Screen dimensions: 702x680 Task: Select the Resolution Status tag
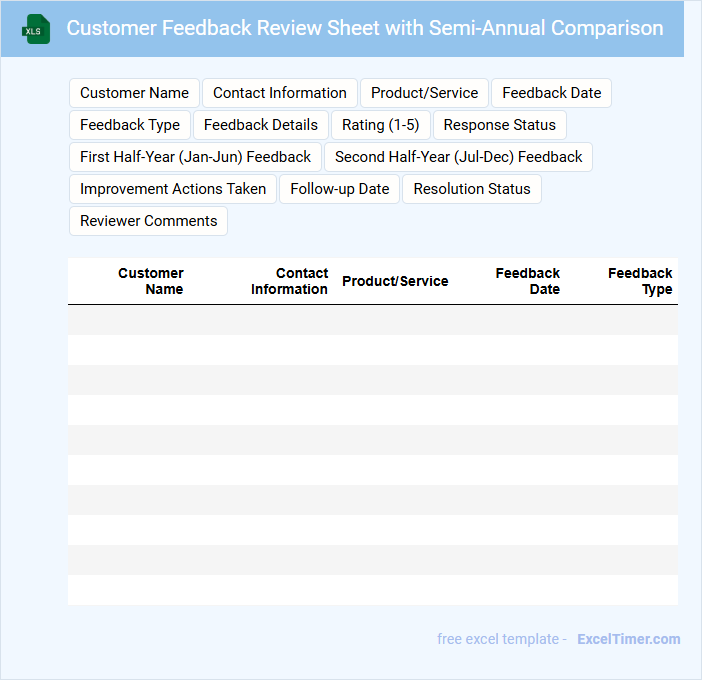(x=472, y=189)
